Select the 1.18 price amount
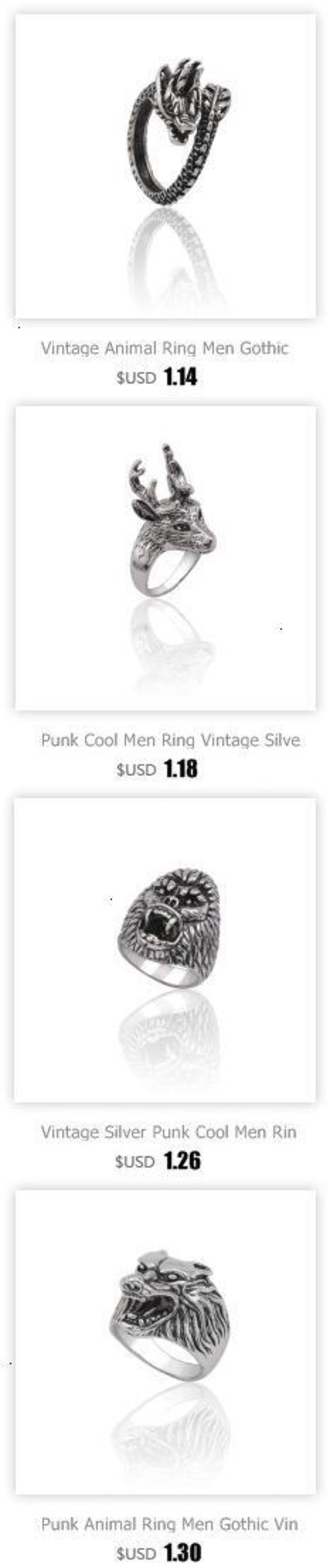The width and height of the screenshot is (330, 1568). click(181, 769)
